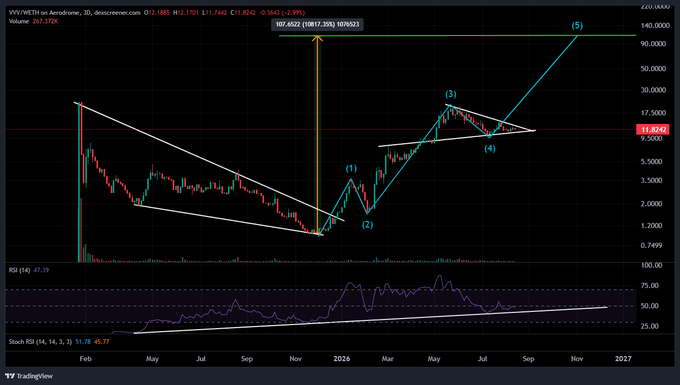The width and height of the screenshot is (680, 385).
Task: Click the Feb label on time axis
Action: point(85,359)
